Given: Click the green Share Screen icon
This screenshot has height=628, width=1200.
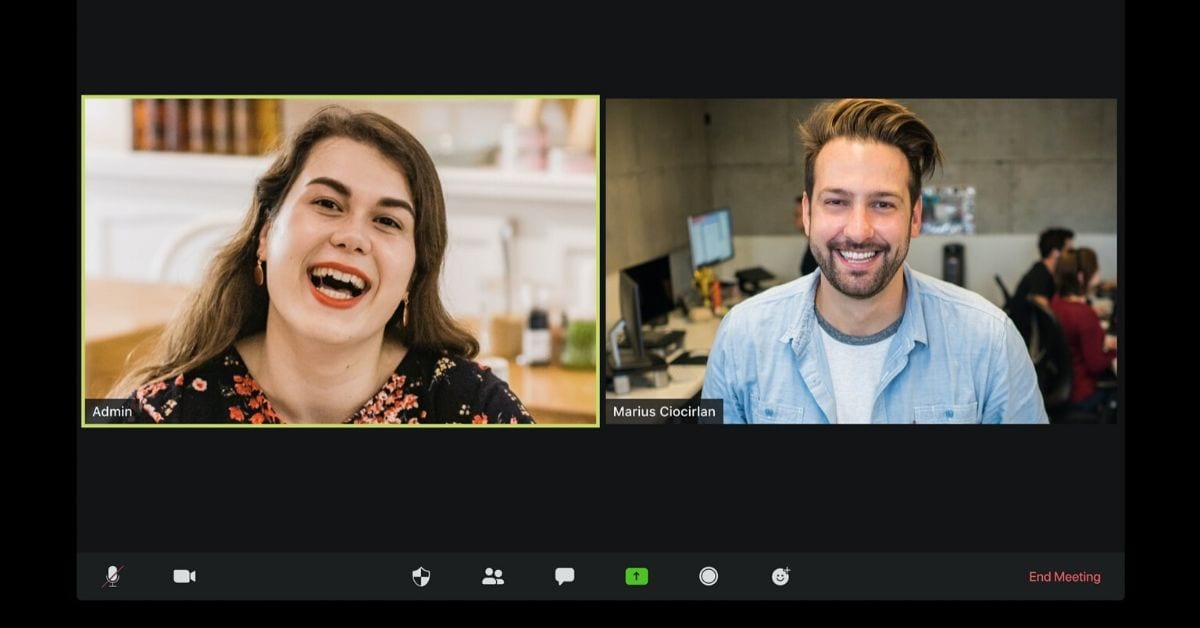Looking at the screenshot, I should coord(636,576).
